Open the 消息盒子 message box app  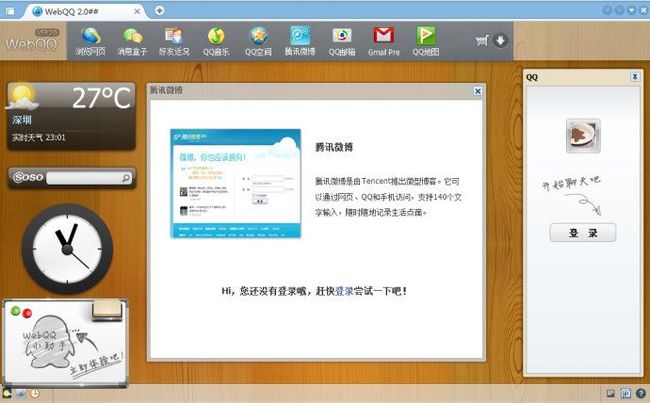point(132,41)
